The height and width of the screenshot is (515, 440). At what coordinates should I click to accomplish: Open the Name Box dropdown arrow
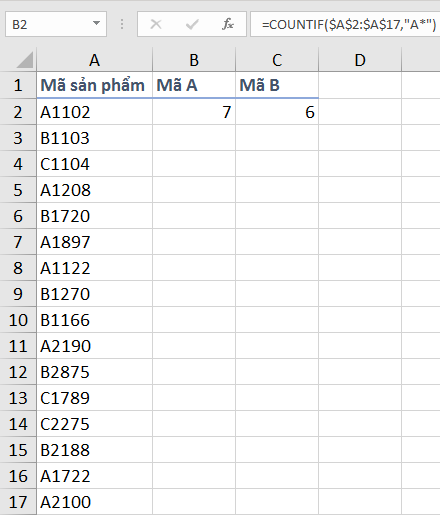pos(96,23)
